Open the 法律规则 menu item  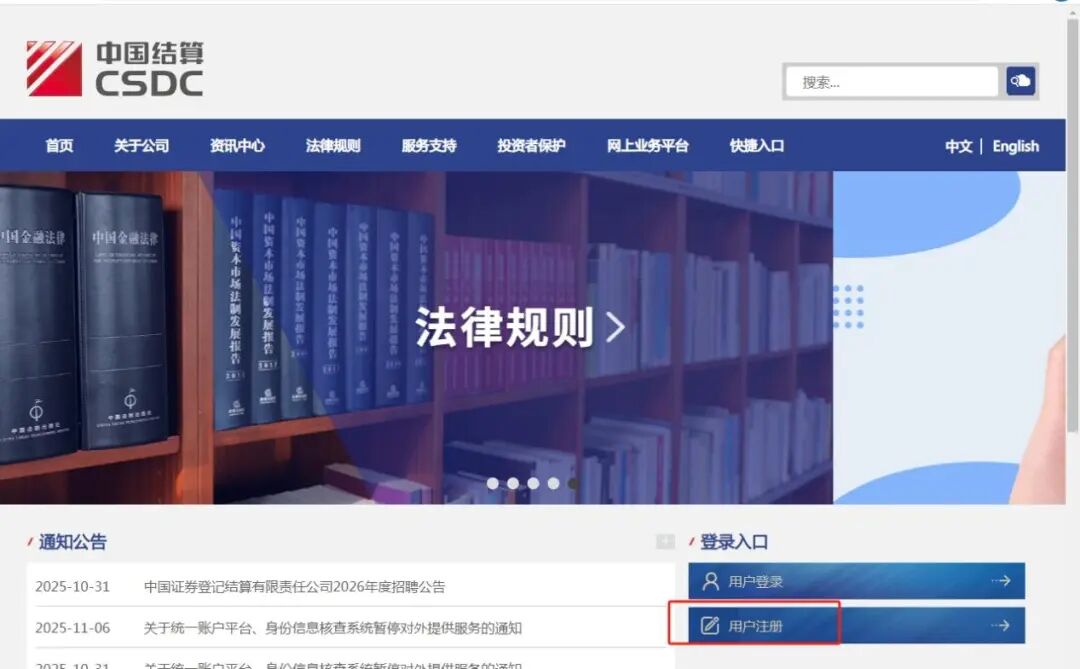333,145
